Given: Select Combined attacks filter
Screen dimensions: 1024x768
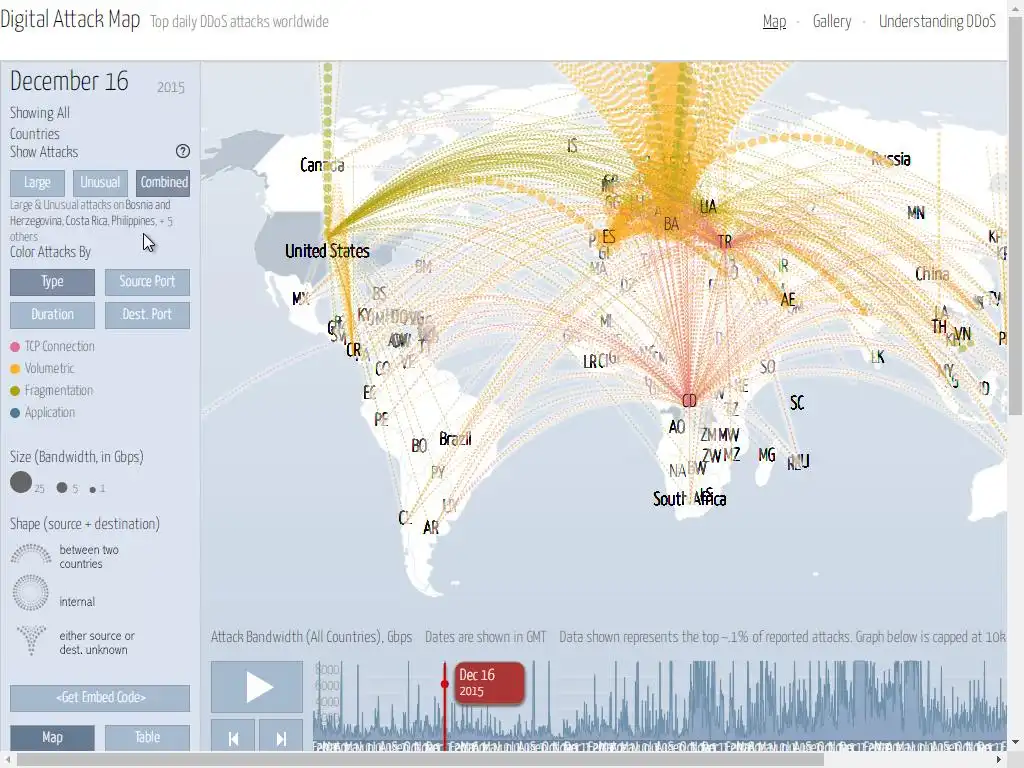Looking at the screenshot, I should tap(163, 183).
